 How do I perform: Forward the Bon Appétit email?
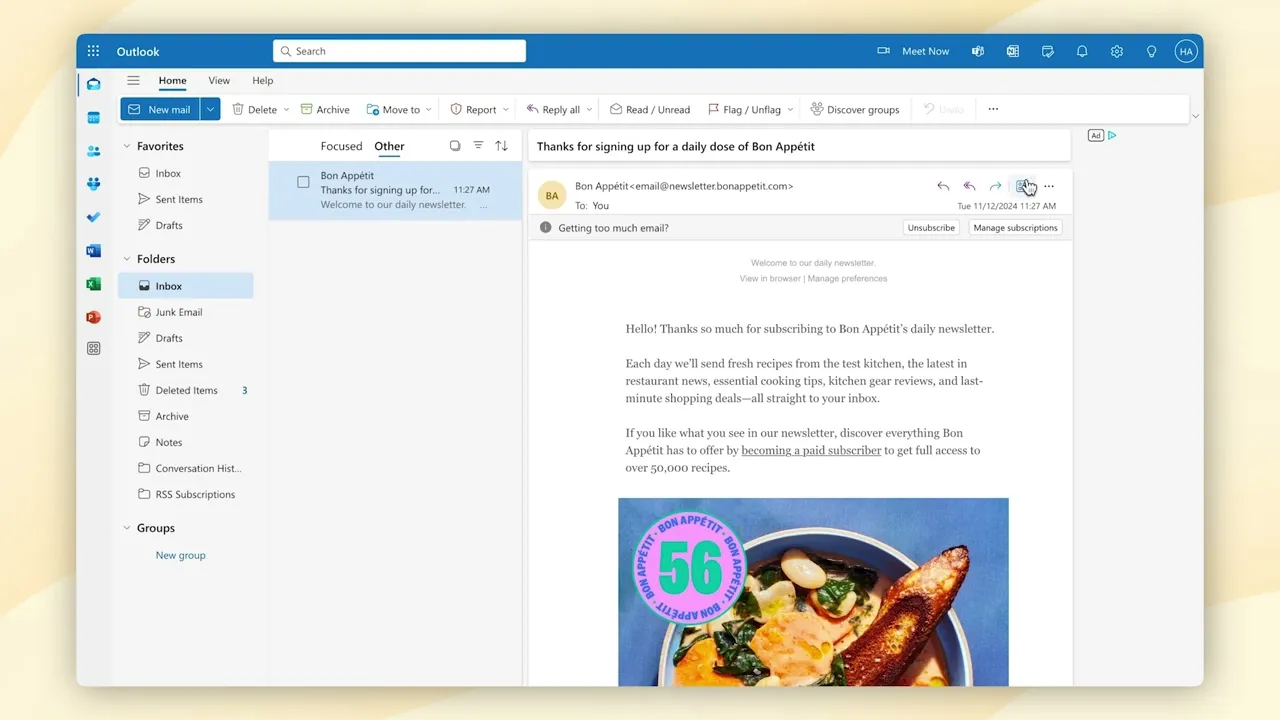pos(995,186)
